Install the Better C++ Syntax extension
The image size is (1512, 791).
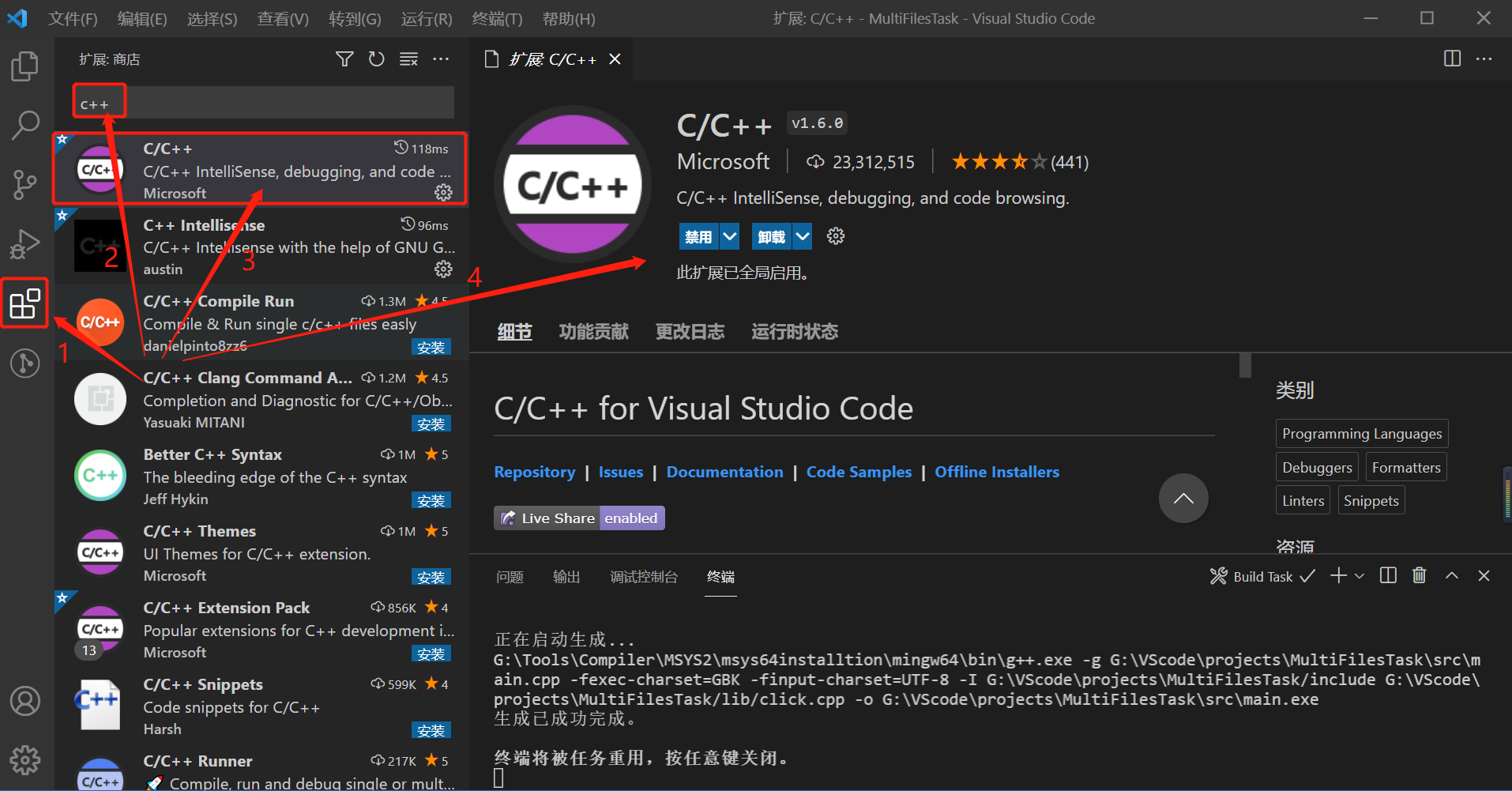(431, 501)
